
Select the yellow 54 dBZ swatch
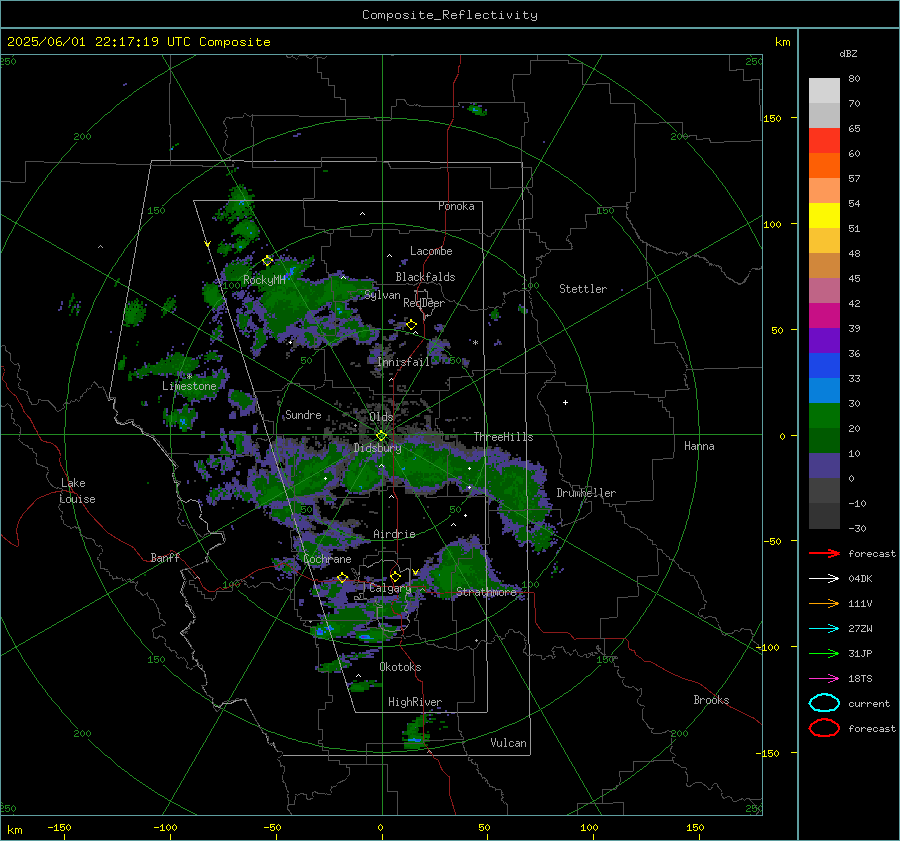(824, 216)
